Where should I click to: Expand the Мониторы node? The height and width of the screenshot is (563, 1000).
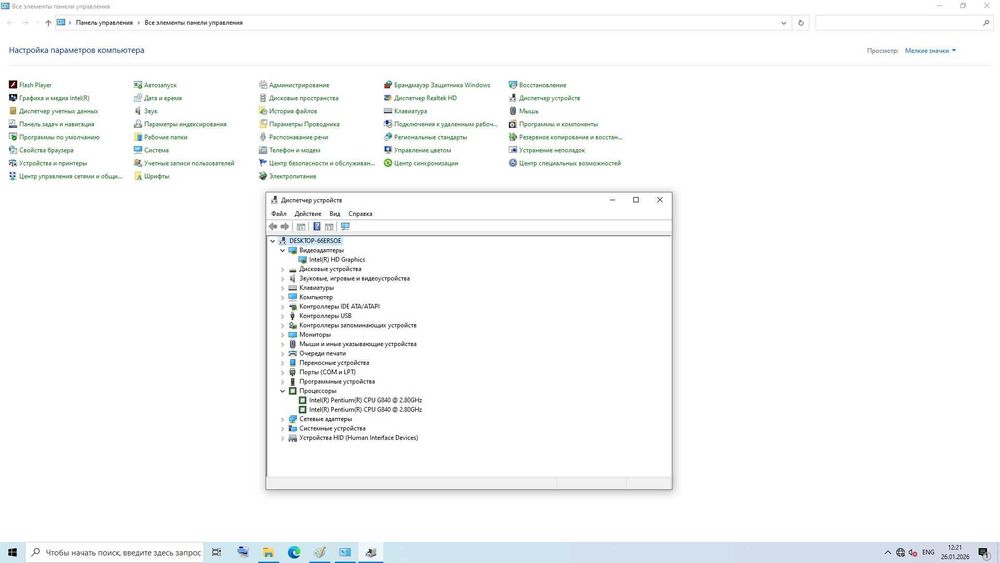point(283,335)
